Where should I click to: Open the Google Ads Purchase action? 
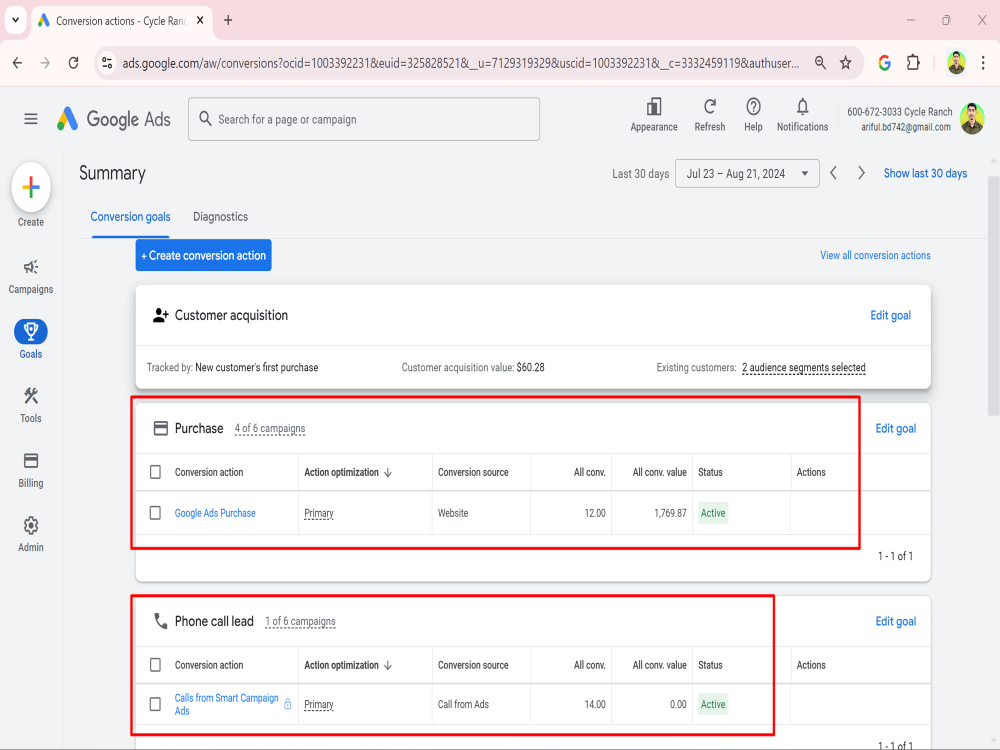click(x=215, y=513)
